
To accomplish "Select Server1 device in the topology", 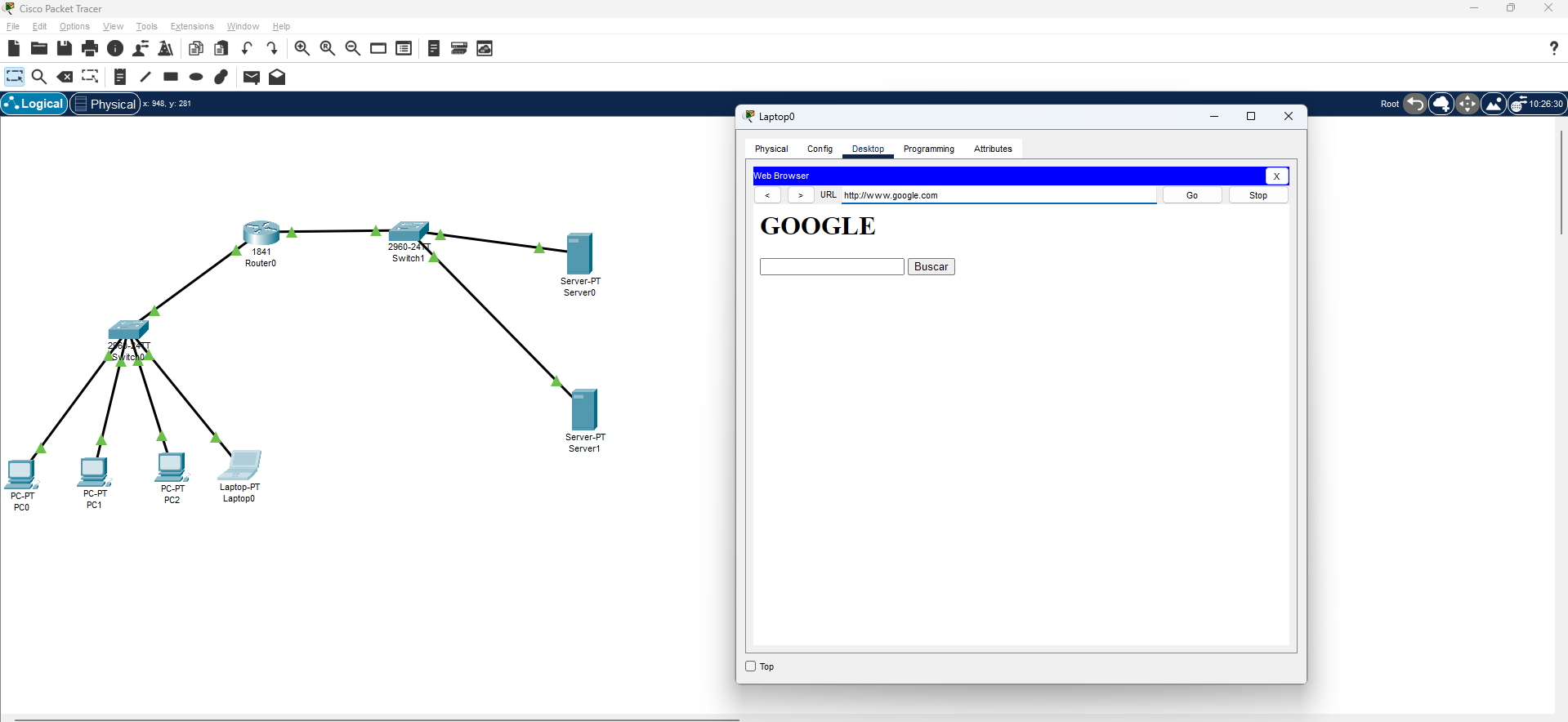I will point(584,409).
